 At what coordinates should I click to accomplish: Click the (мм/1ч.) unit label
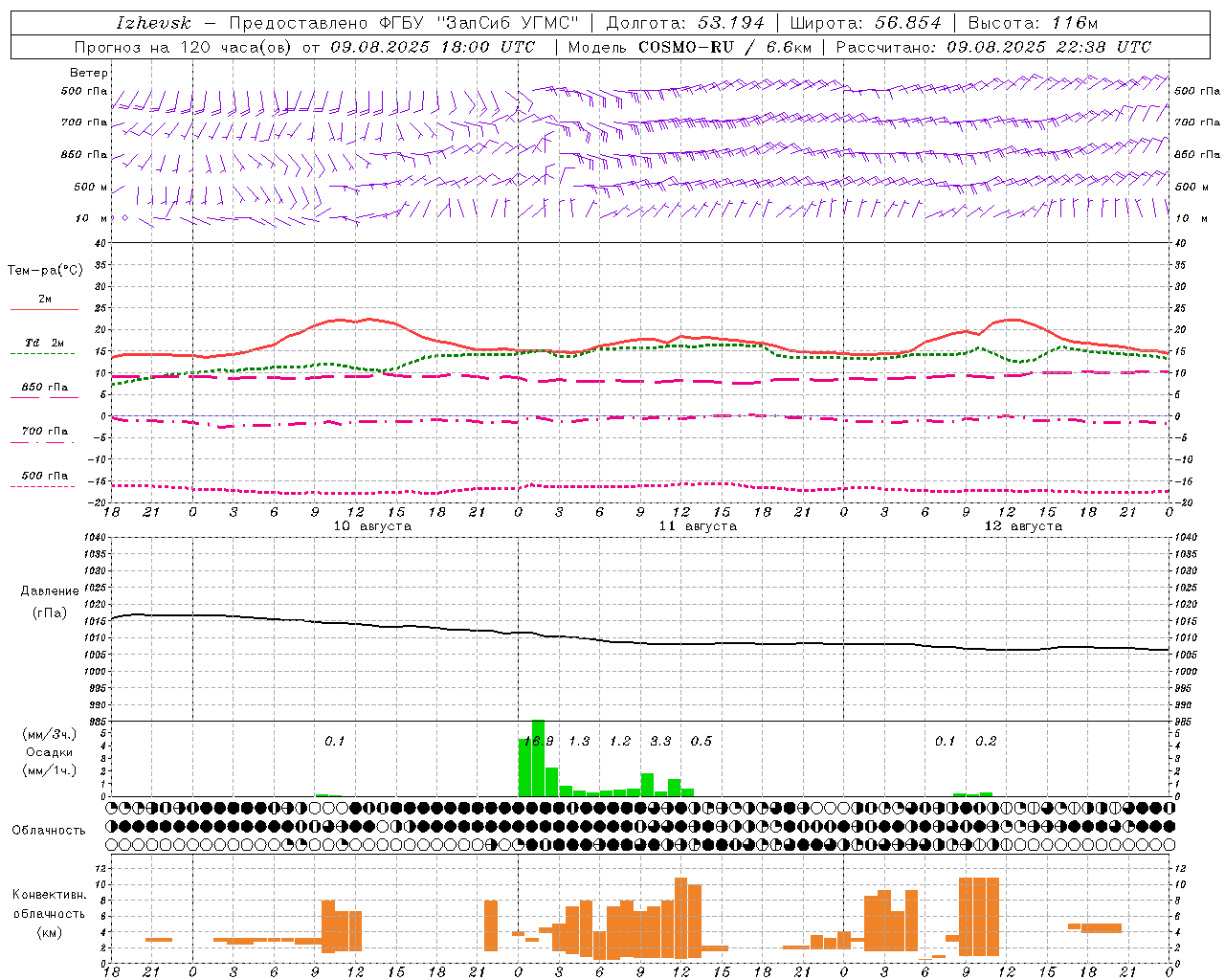49,770
